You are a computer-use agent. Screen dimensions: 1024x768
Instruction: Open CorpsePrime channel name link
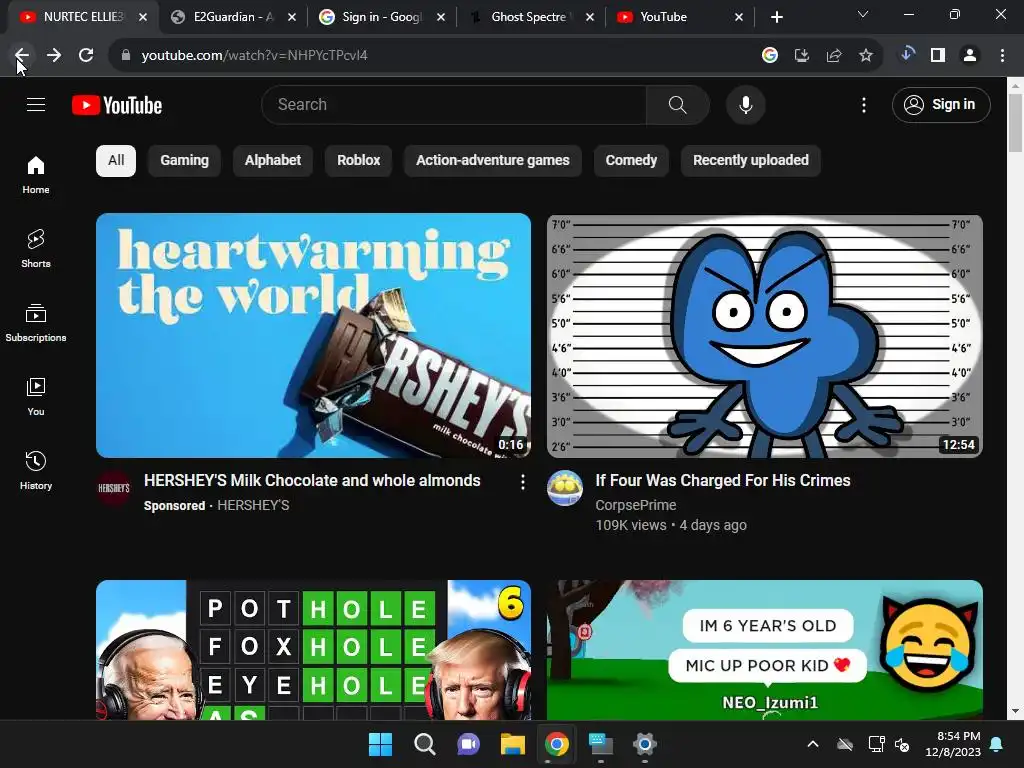(x=635, y=505)
